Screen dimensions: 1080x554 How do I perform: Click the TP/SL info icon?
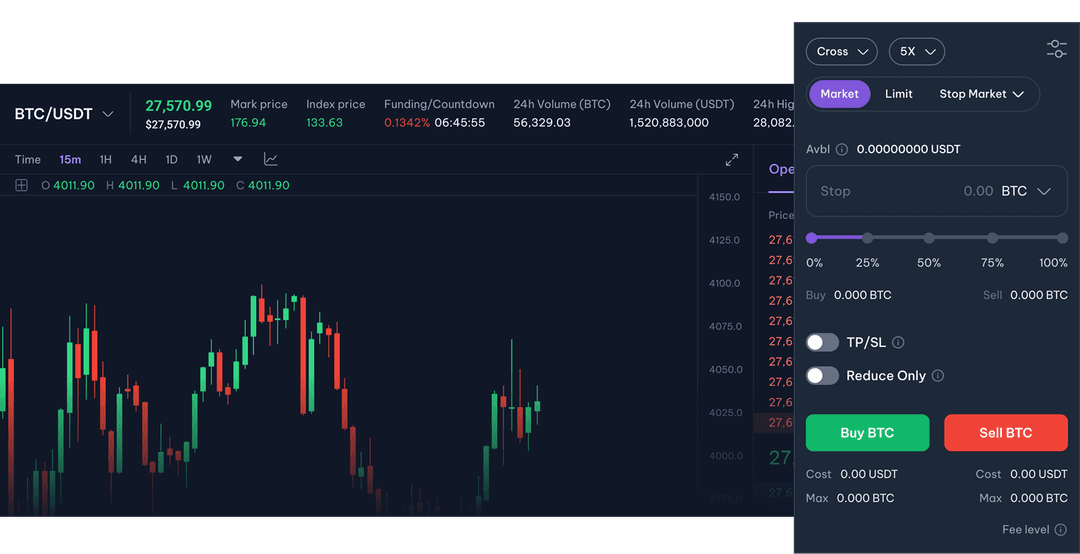(898, 342)
